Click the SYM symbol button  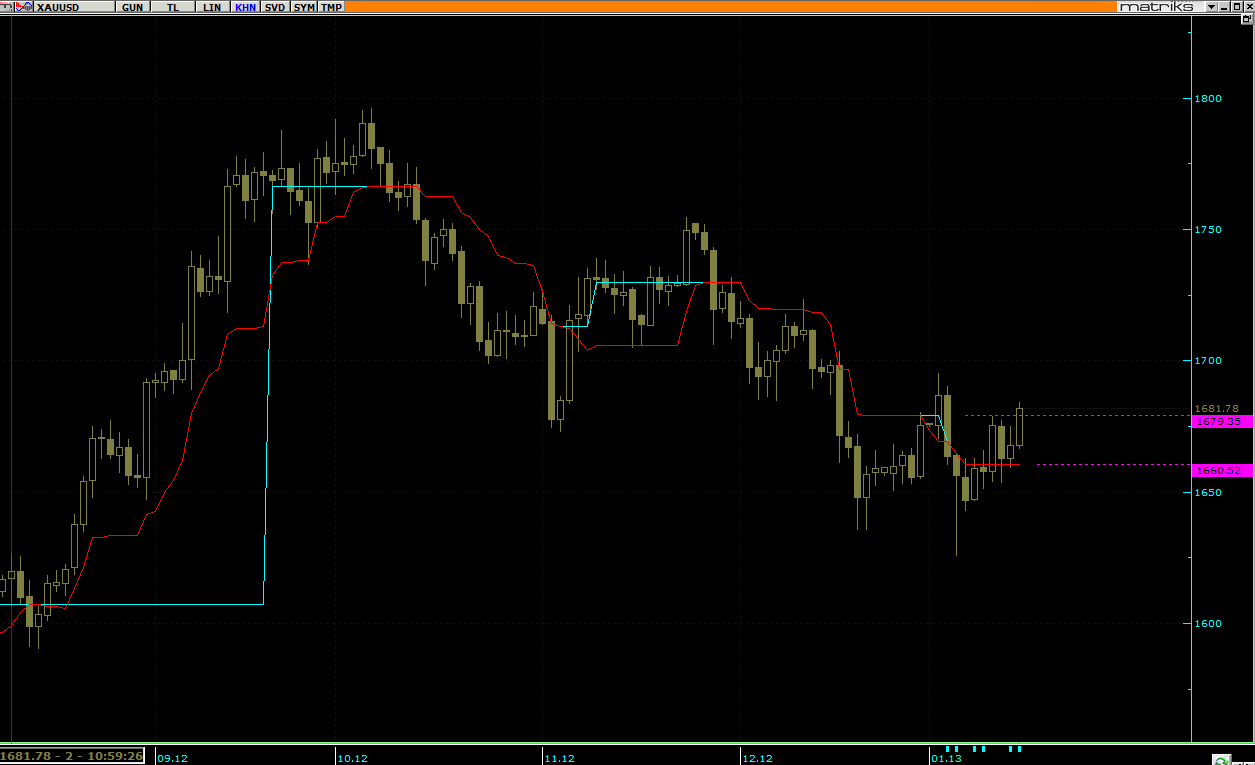(304, 7)
